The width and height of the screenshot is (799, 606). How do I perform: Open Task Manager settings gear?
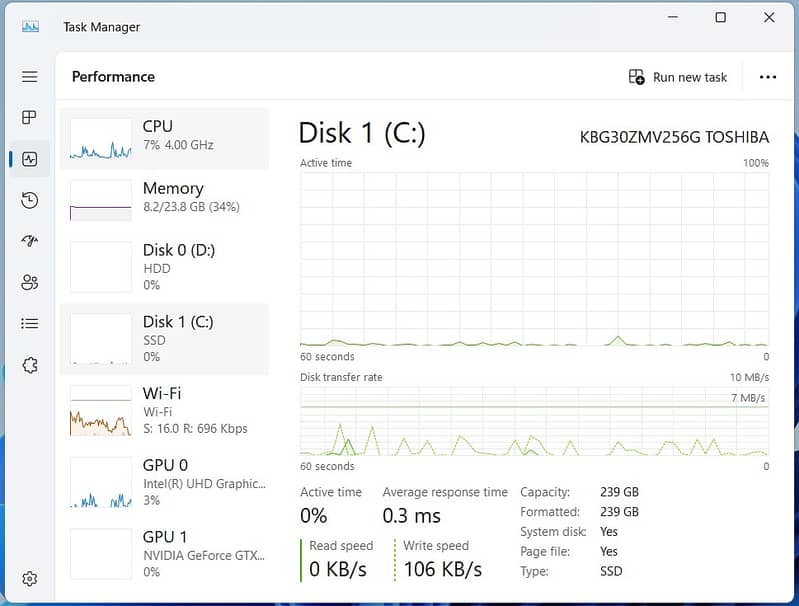coord(30,579)
